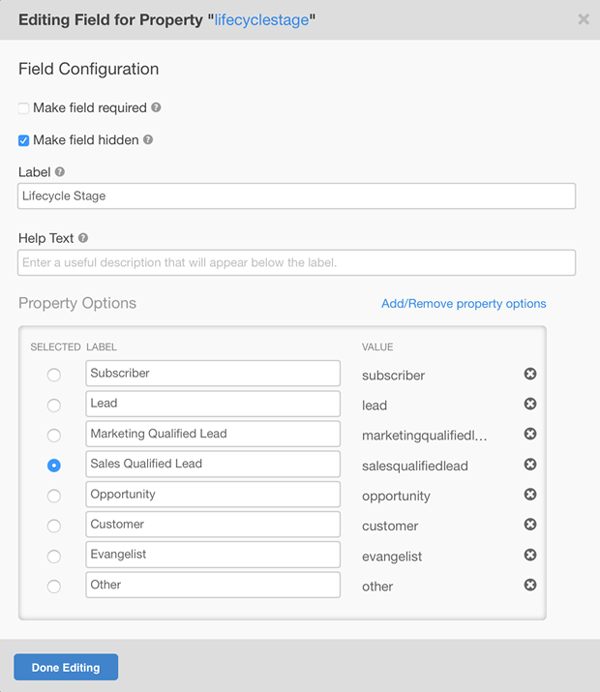The height and width of the screenshot is (692, 600).
Task: Remove the Evangelist option
Action: pyautogui.click(x=530, y=555)
